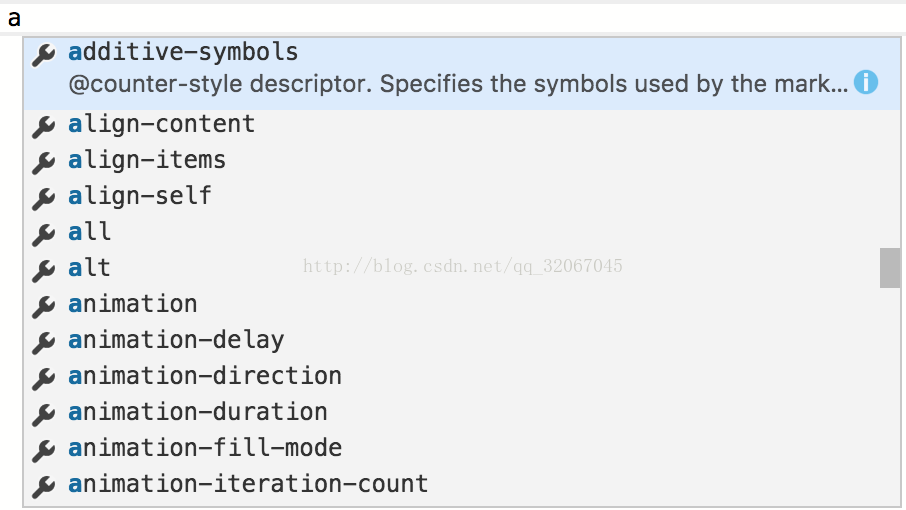Choose animation-duration from the list

(x=462, y=412)
